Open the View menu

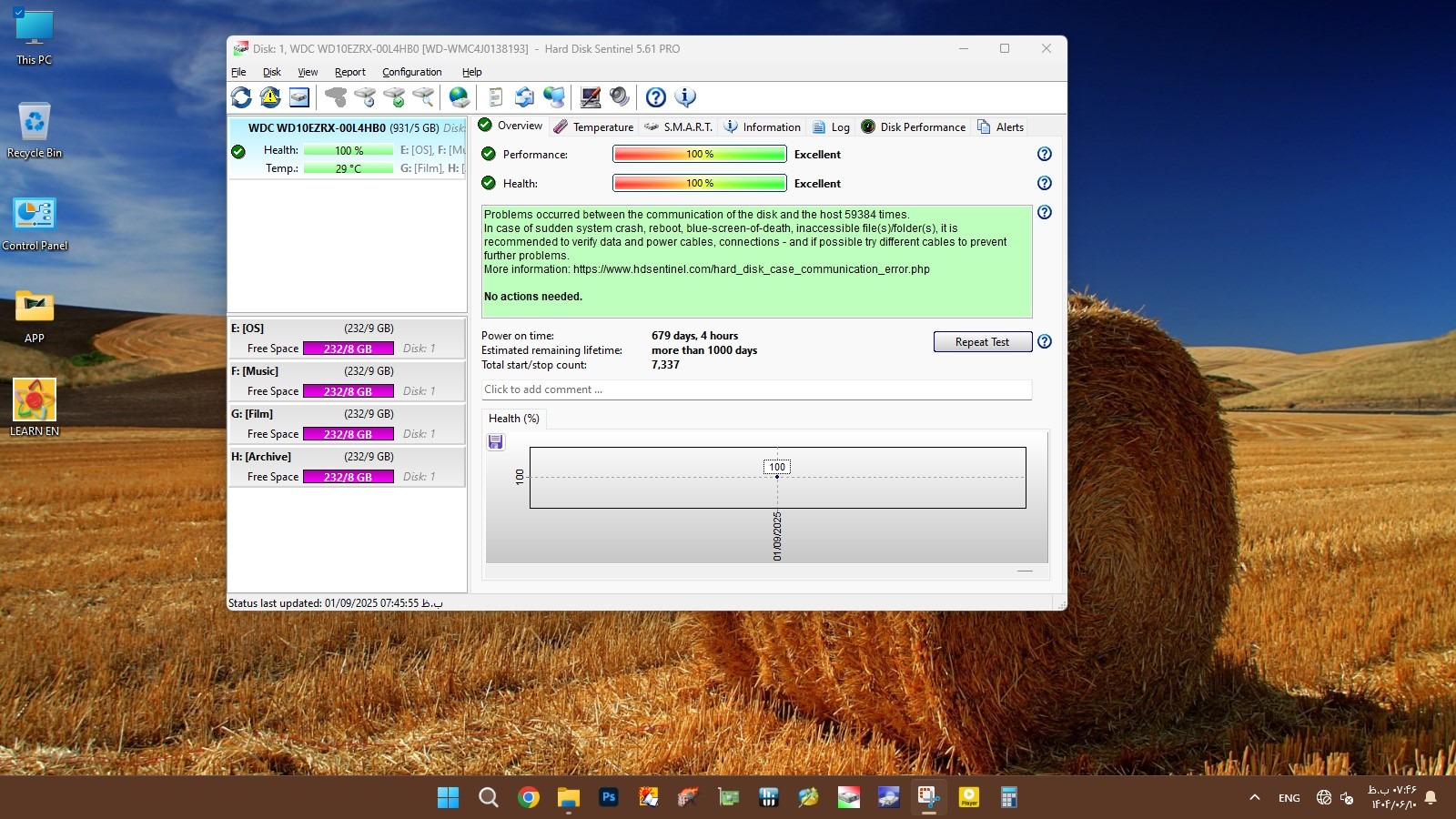tap(308, 72)
